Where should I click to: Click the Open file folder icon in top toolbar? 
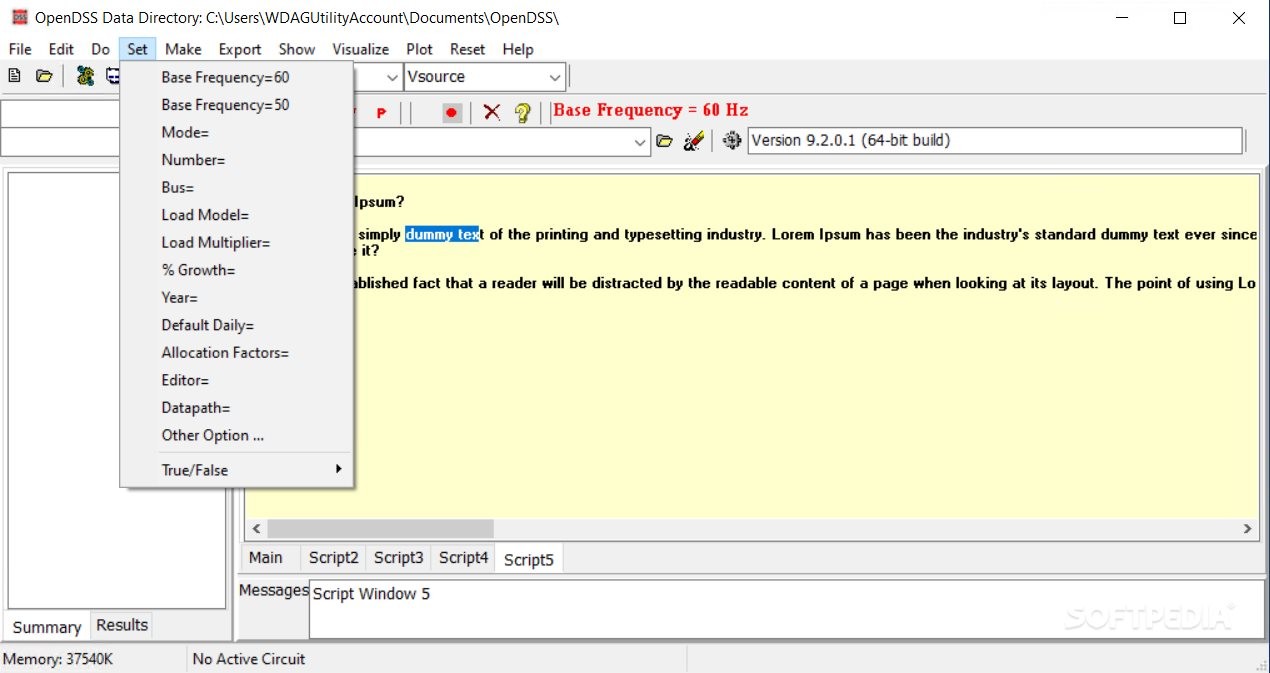(x=44, y=76)
